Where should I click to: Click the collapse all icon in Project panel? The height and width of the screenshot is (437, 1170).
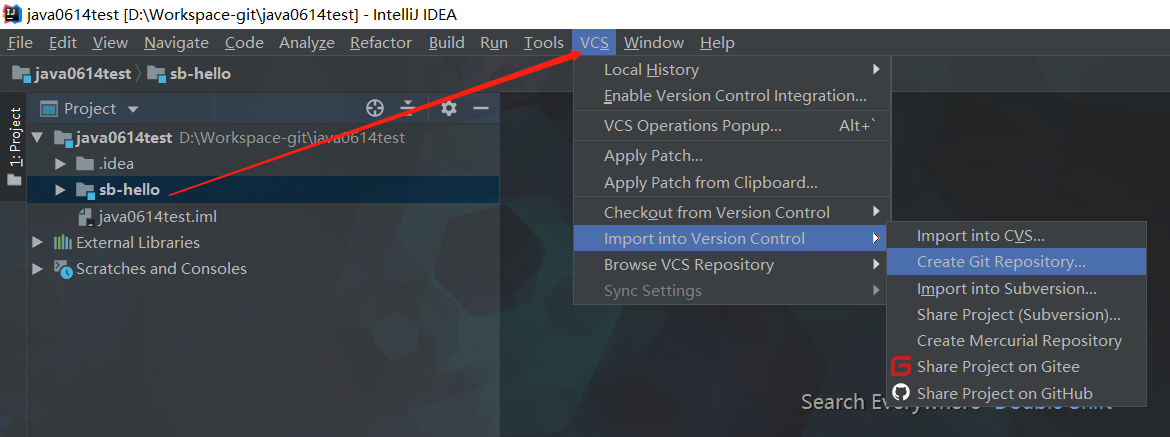(407, 108)
